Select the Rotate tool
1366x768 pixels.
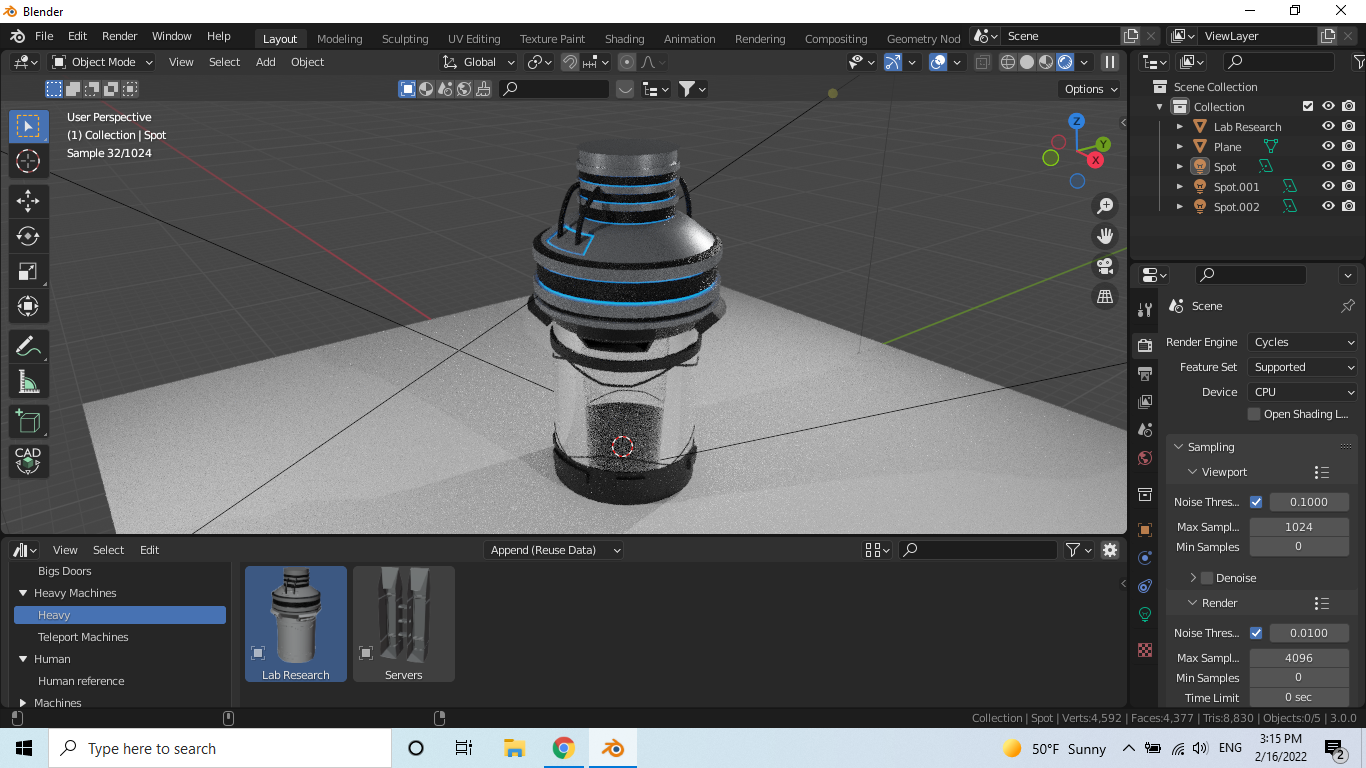28,236
